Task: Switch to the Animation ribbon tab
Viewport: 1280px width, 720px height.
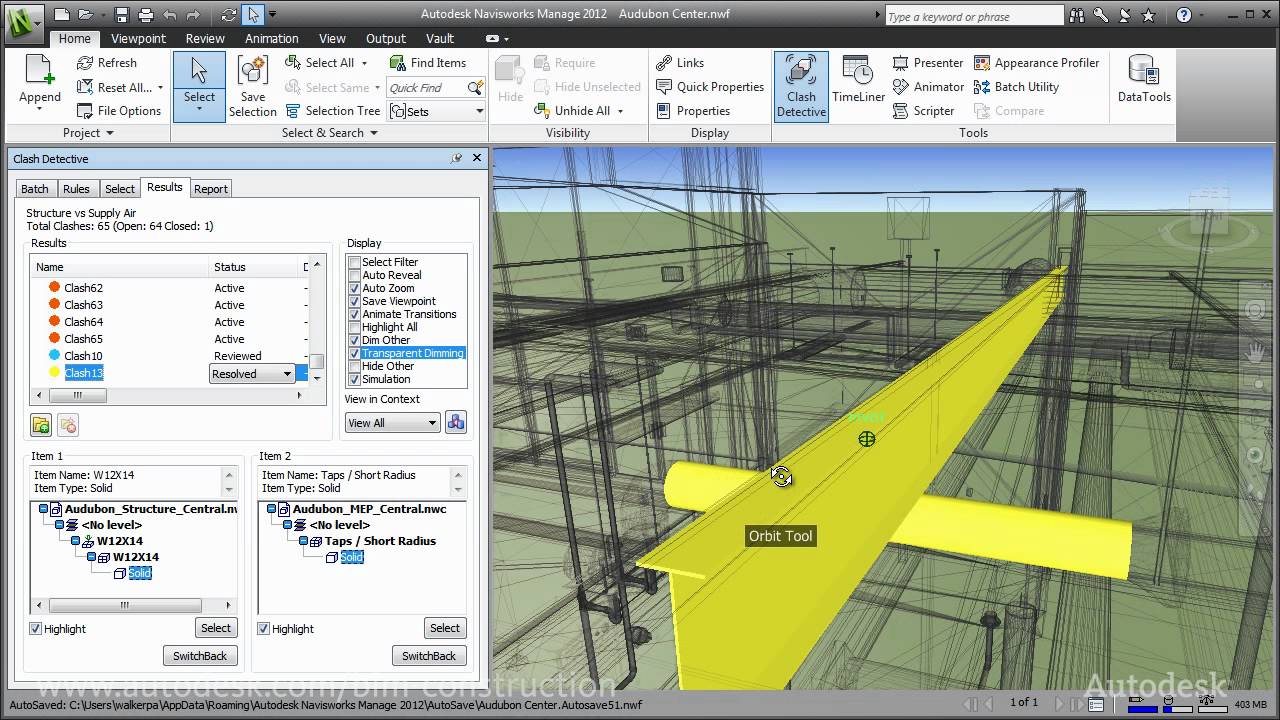Action: pyautogui.click(x=271, y=38)
